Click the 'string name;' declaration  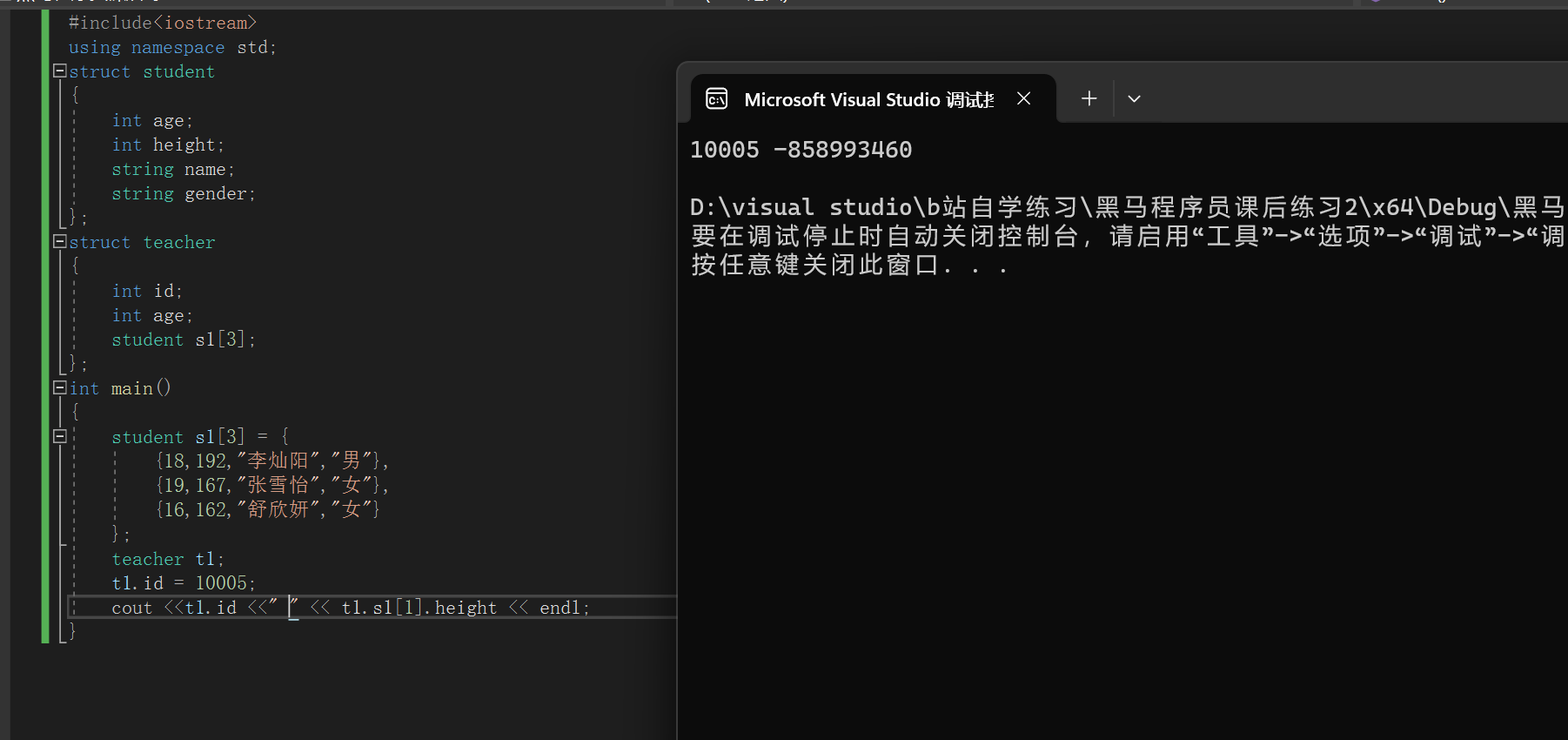click(x=173, y=169)
